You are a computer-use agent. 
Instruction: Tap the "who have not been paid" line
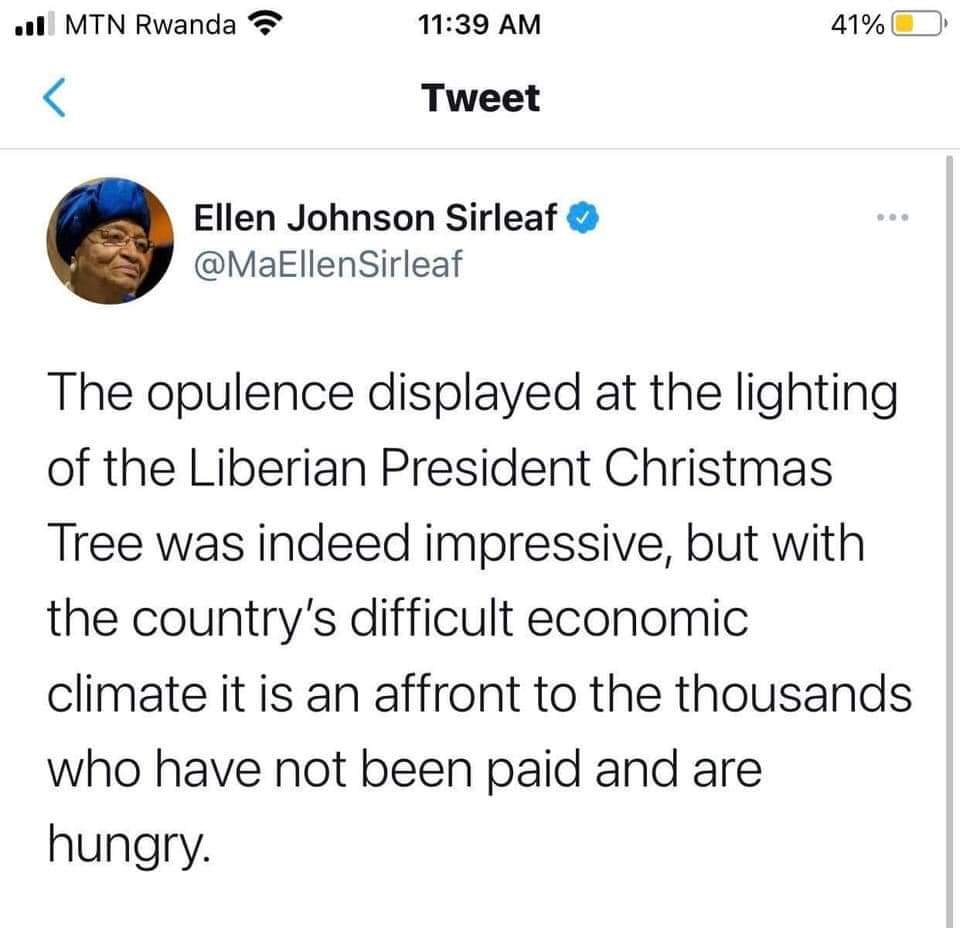405,769
